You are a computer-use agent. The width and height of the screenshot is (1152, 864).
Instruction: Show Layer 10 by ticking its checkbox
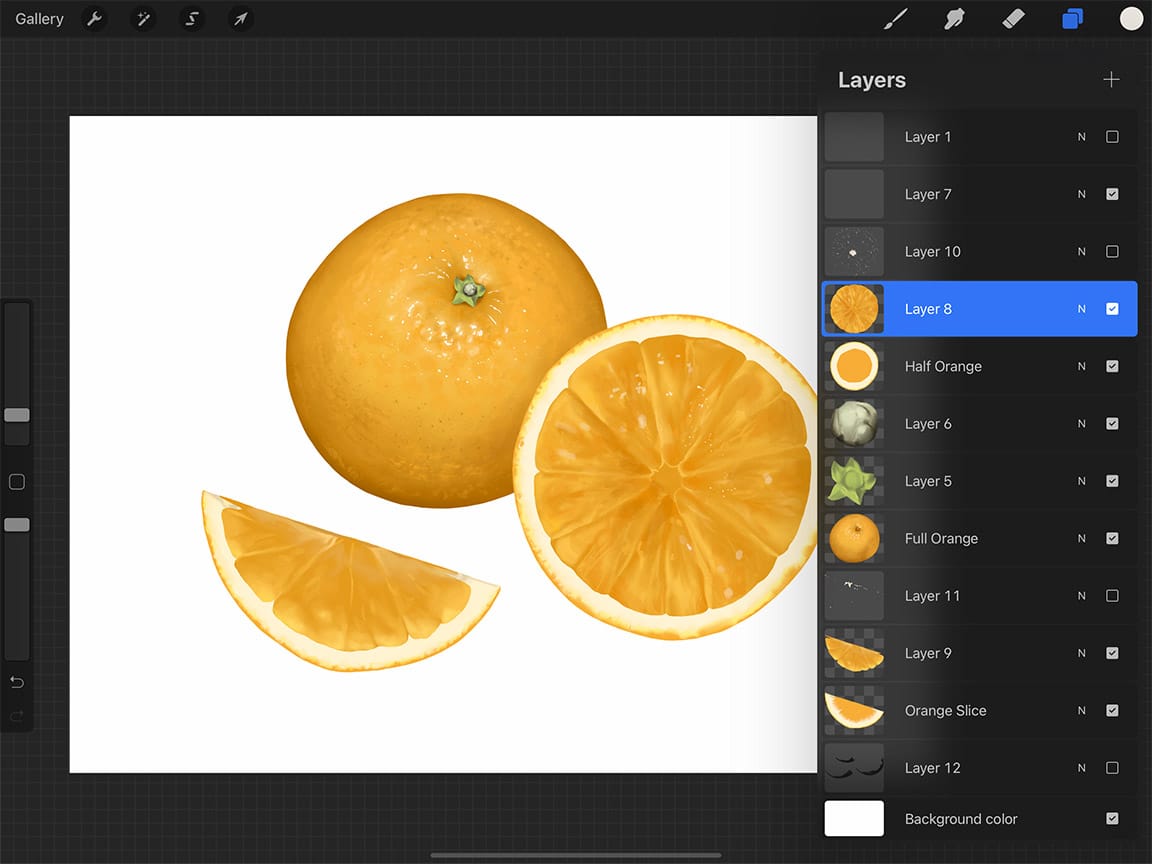[1112, 251]
